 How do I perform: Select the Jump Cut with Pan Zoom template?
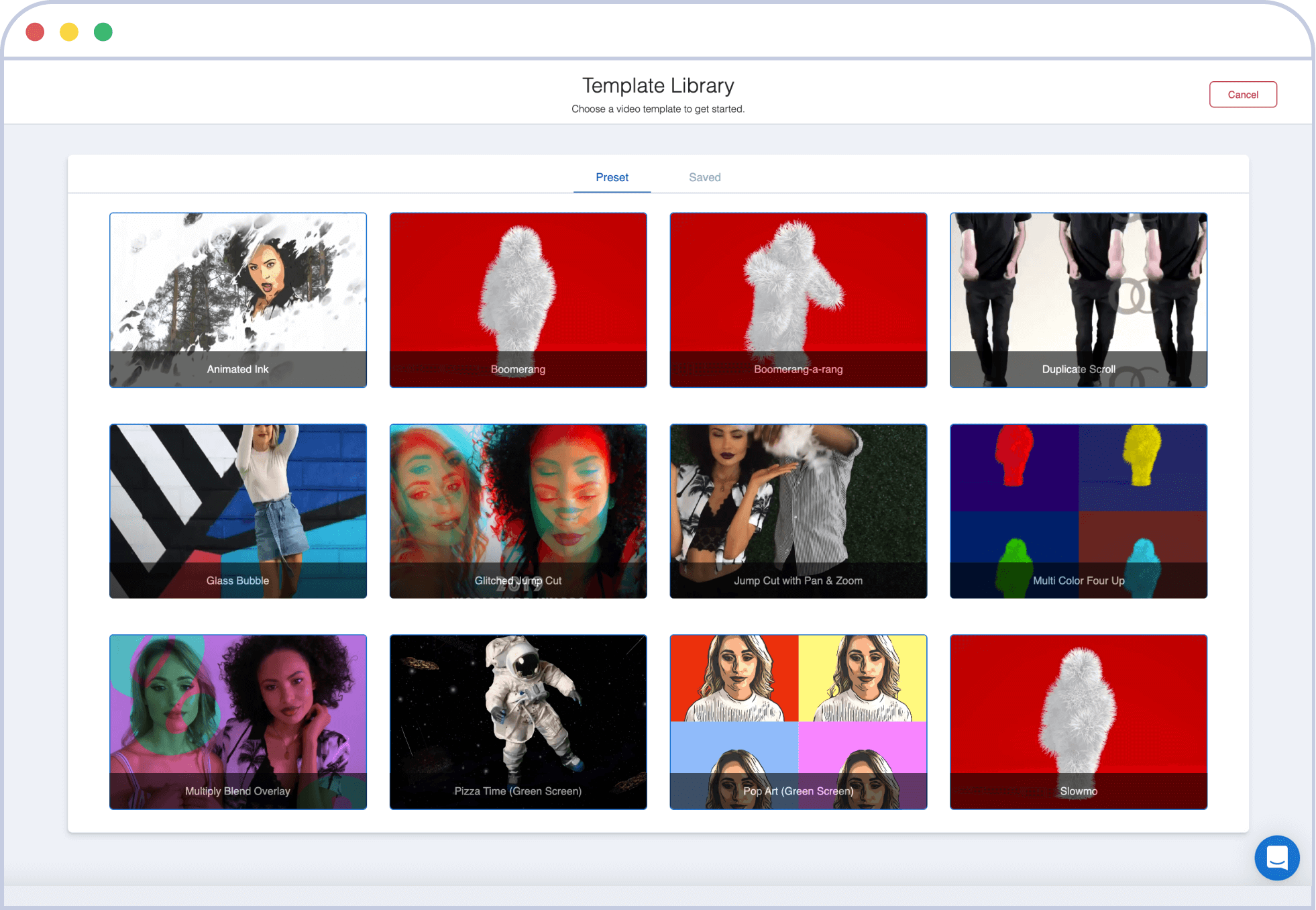tap(798, 511)
